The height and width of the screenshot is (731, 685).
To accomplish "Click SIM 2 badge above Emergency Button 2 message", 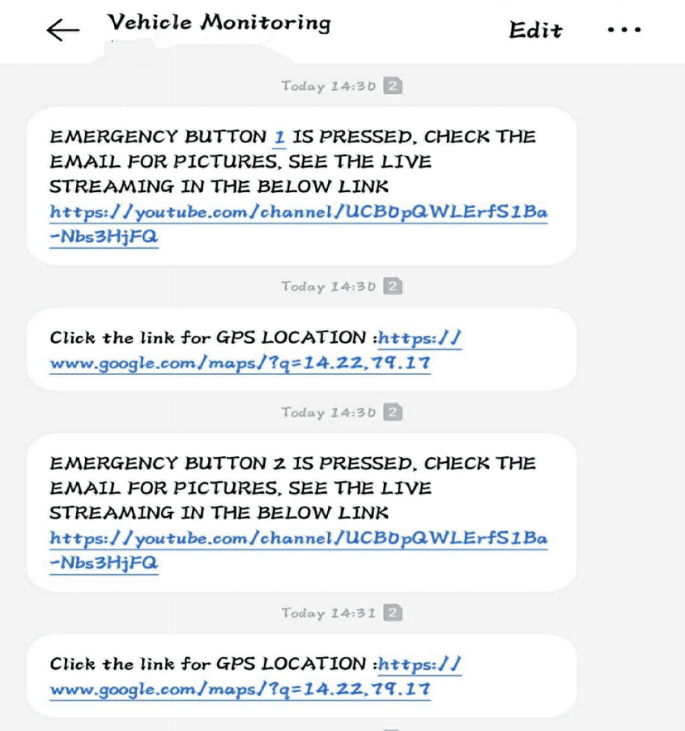I will point(395,413).
